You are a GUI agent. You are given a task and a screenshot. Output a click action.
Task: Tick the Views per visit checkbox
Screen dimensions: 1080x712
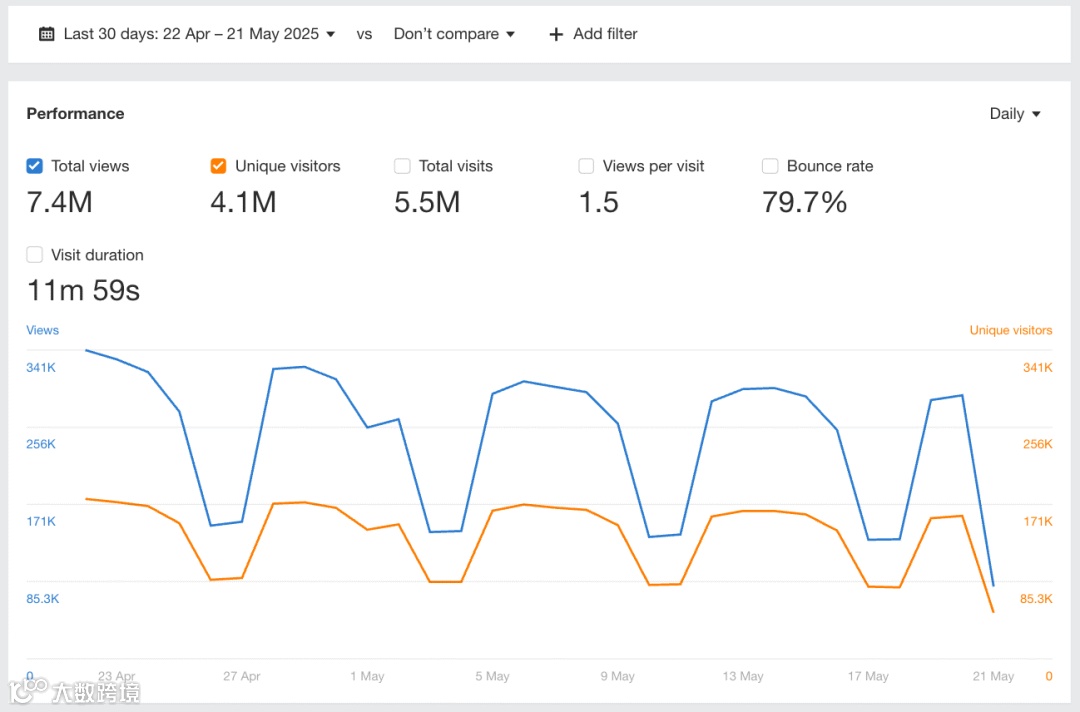(x=586, y=166)
